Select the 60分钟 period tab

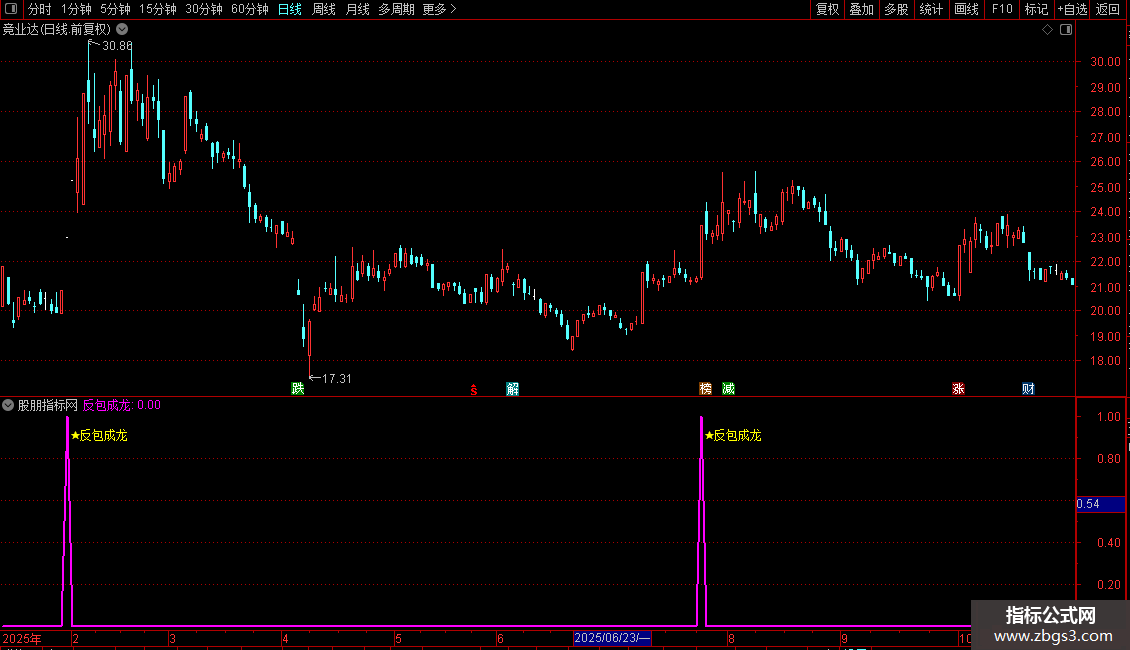pyautogui.click(x=250, y=9)
